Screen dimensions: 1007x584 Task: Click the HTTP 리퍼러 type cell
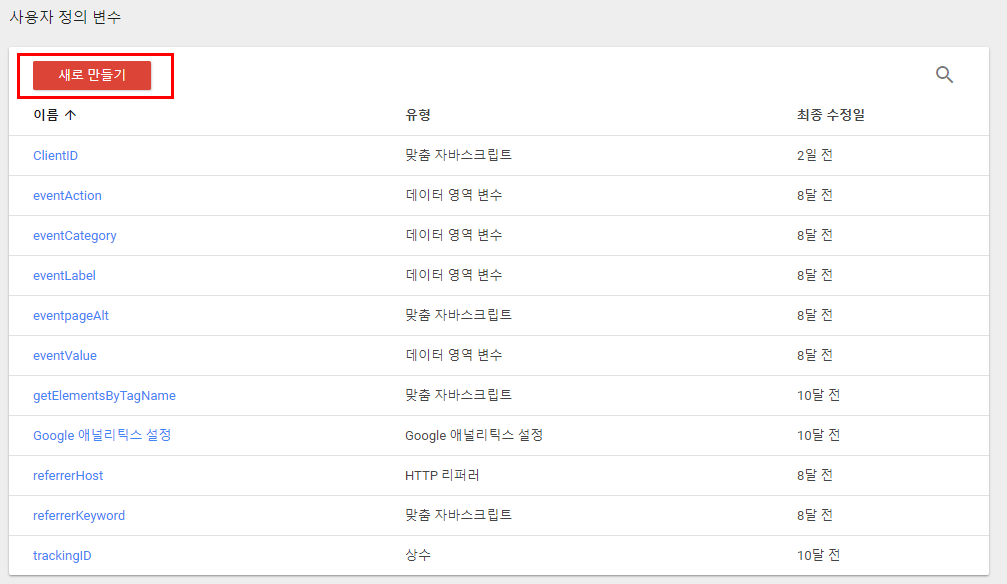[x=443, y=475]
